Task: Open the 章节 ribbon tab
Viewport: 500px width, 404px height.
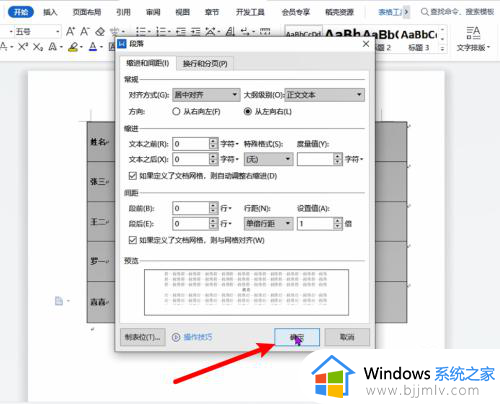Action: 212,12
